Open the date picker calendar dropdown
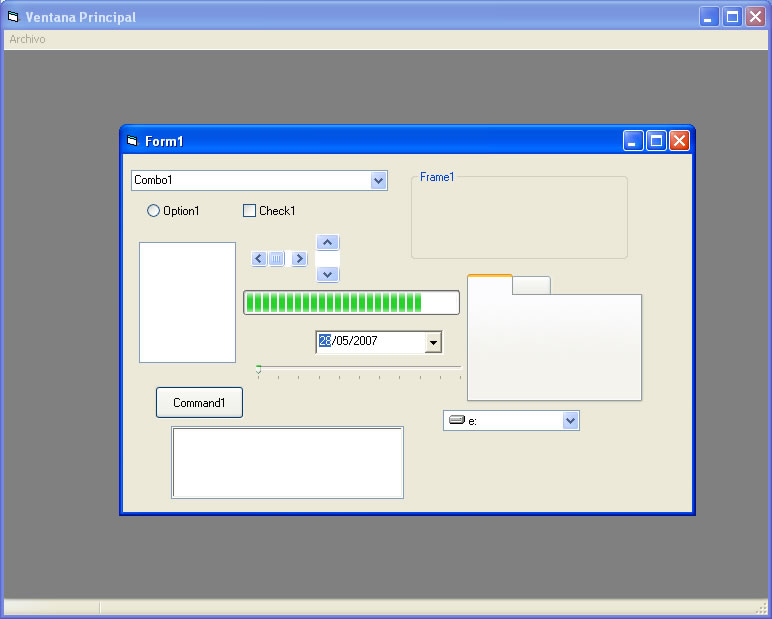 [433, 342]
